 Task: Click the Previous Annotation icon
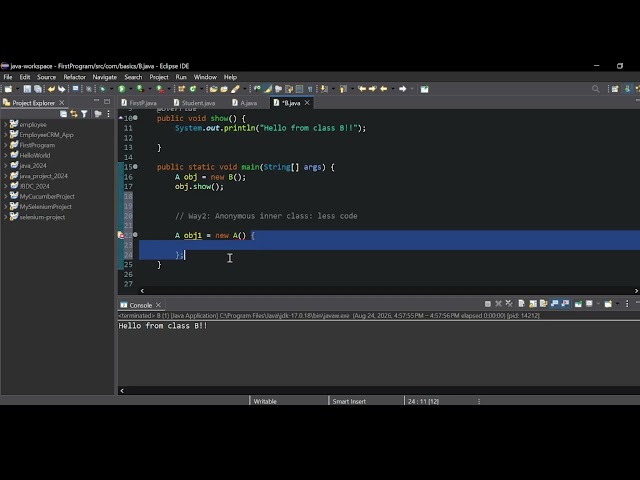pyautogui.click(x=343, y=89)
